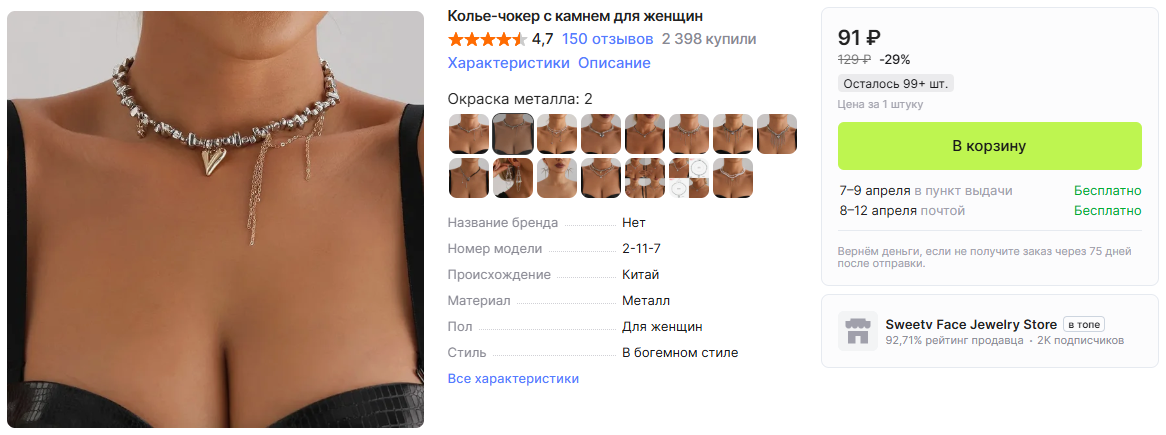Select the highlighted second metal color variant

click(x=513, y=134)
